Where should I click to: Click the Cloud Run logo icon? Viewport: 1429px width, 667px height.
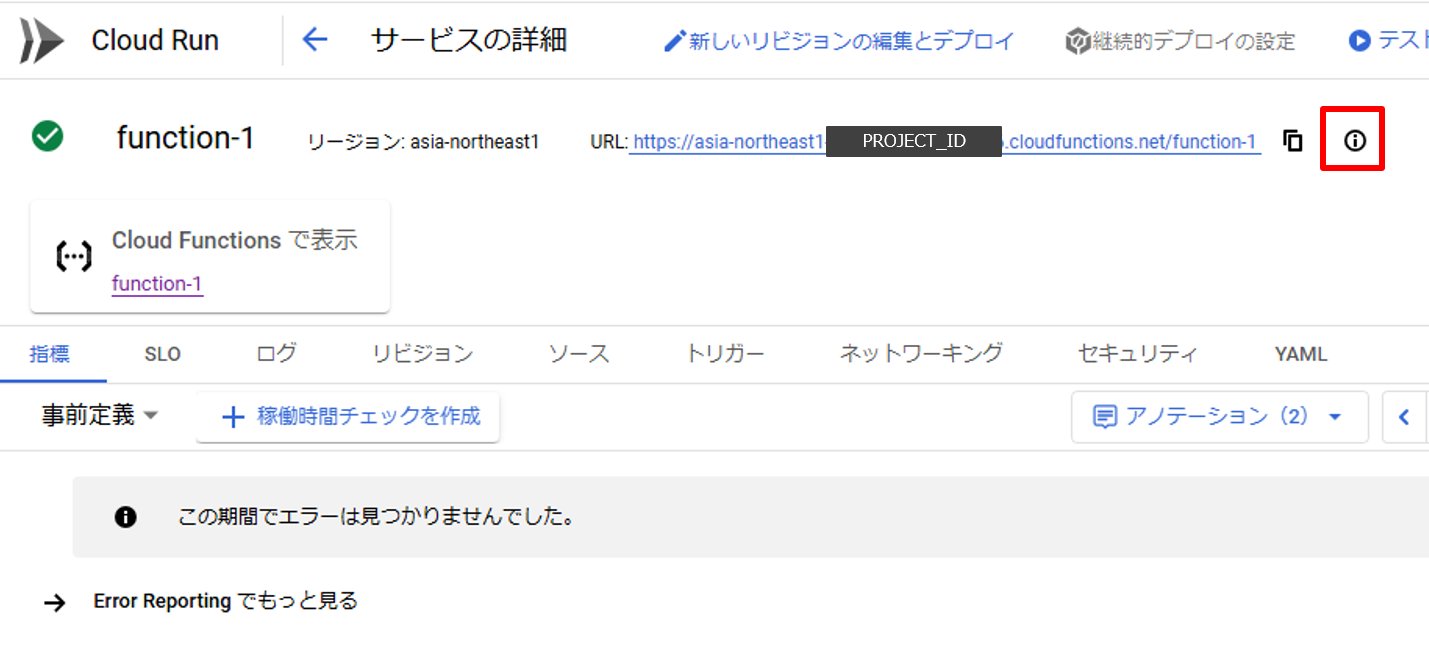coord(42,40)
